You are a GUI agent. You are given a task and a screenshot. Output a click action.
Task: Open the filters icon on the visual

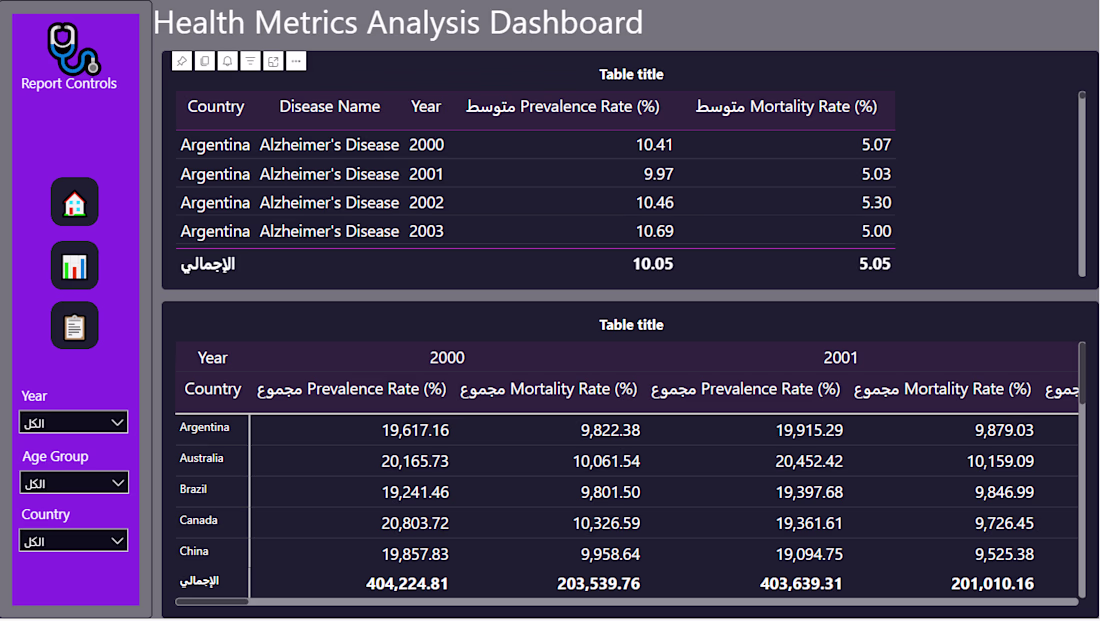pyautogui.click(x=250, y=61)
